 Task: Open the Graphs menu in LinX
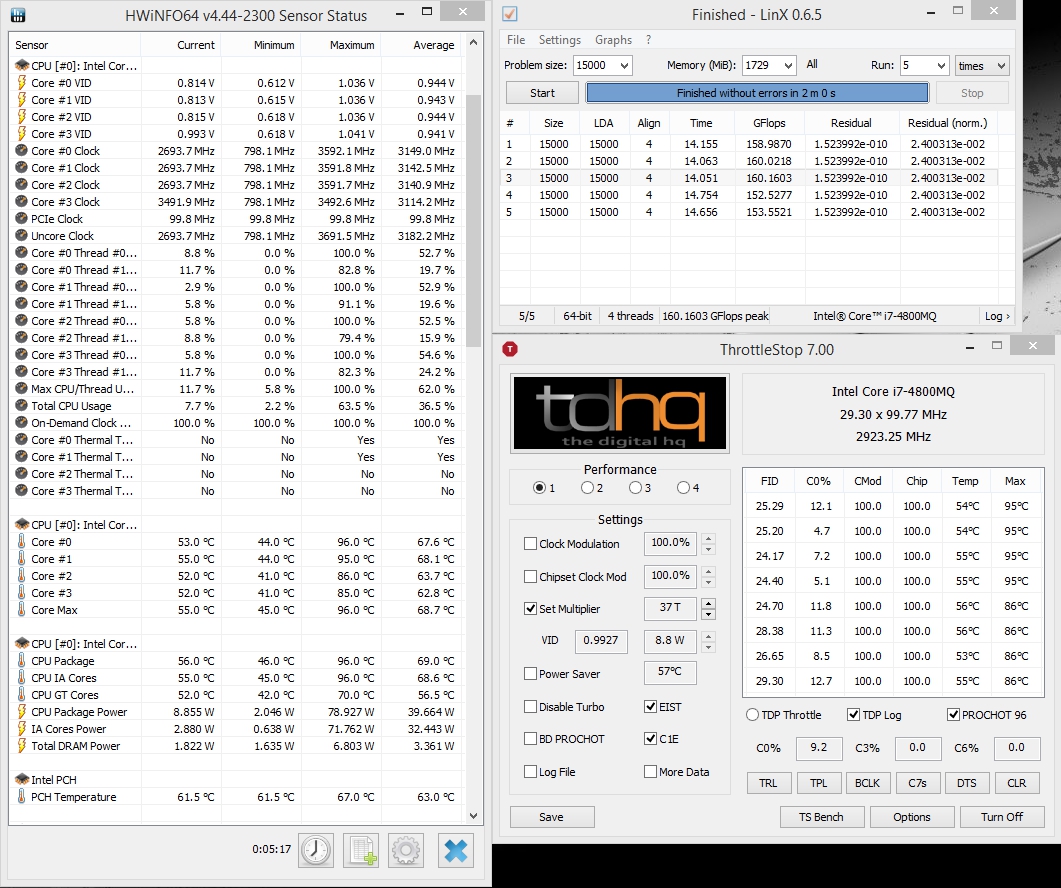[613, 40]
